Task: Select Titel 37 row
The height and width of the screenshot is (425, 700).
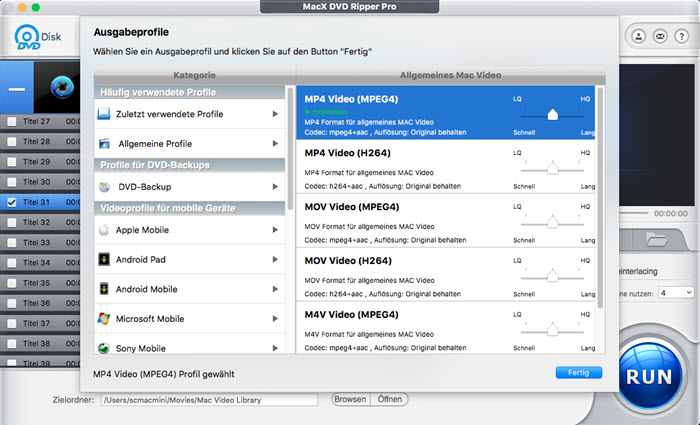Action: point(40,323)
